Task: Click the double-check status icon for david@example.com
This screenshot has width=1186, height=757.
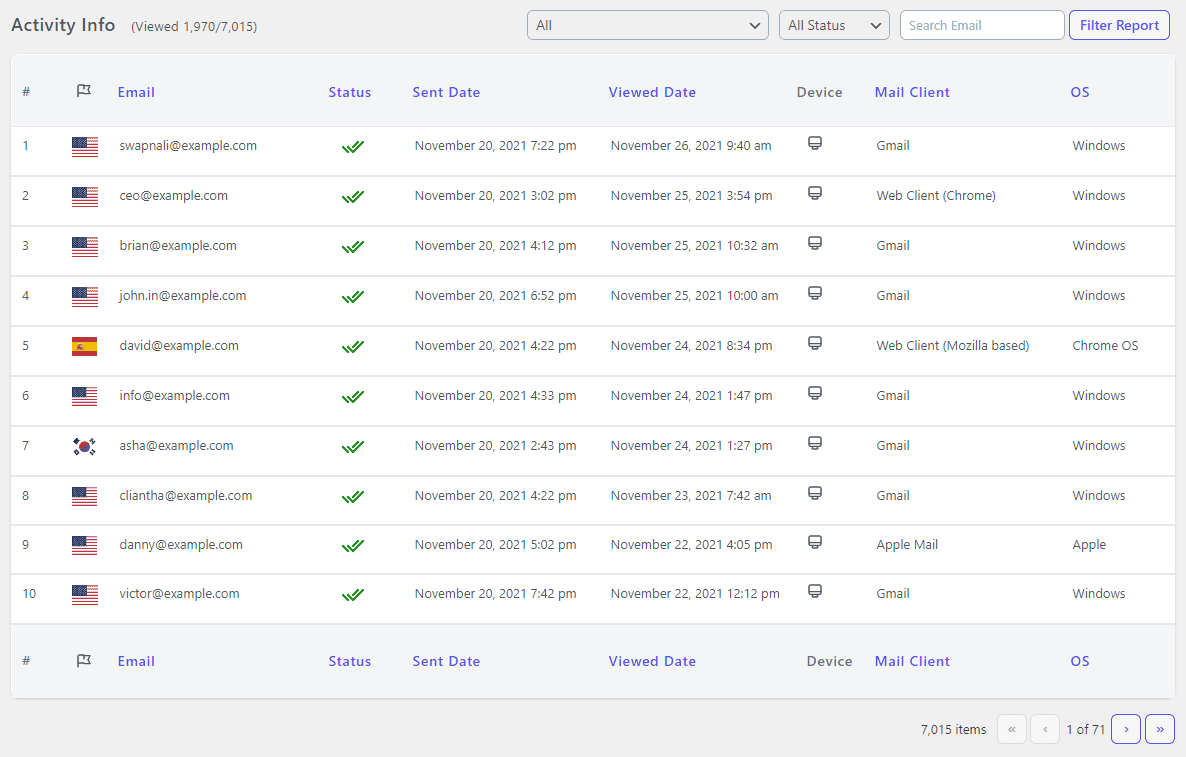Action: click(352, 346)
